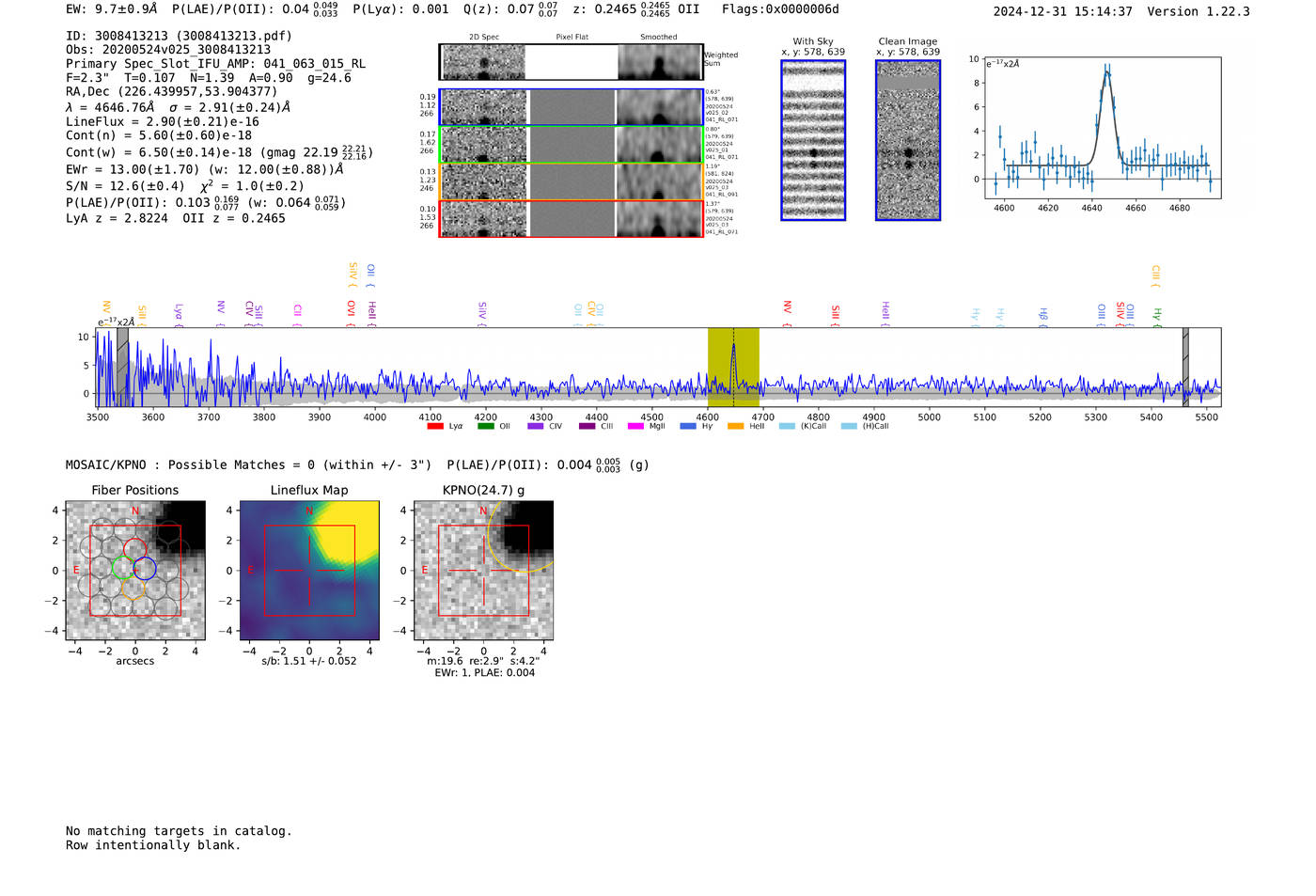
Task: Click the 'EWr = 13.00(±1.70)' line
Action: pyautogui.click(x=205, y=169)
